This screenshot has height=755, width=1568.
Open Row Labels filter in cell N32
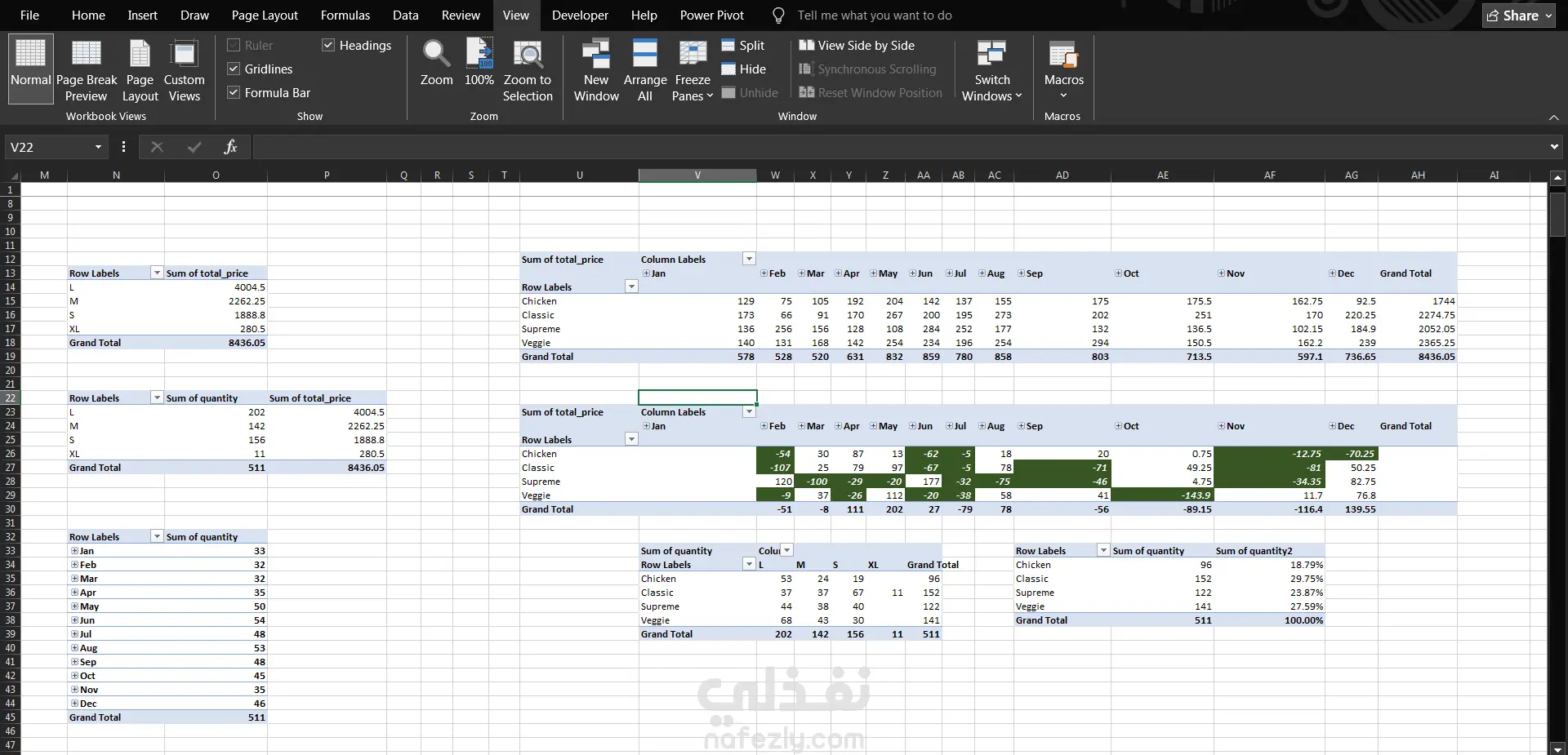coord(157,537)
